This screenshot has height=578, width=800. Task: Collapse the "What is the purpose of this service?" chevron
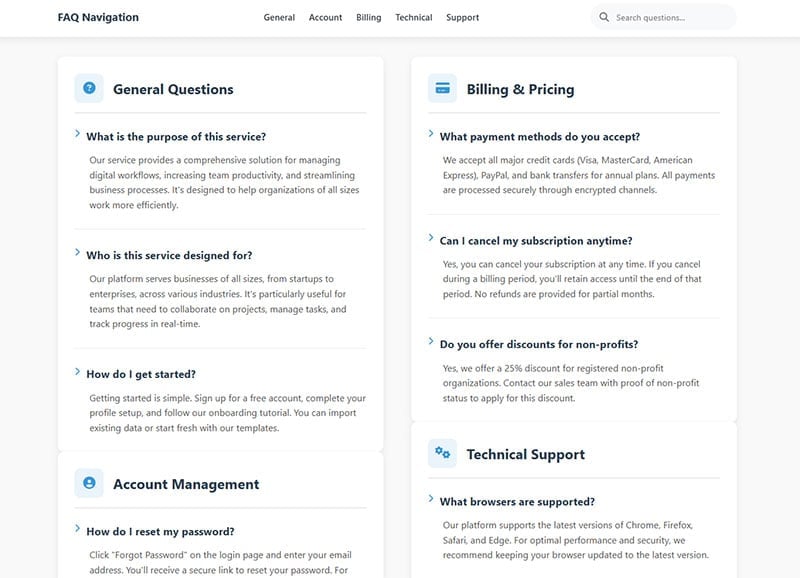[78, 134]
